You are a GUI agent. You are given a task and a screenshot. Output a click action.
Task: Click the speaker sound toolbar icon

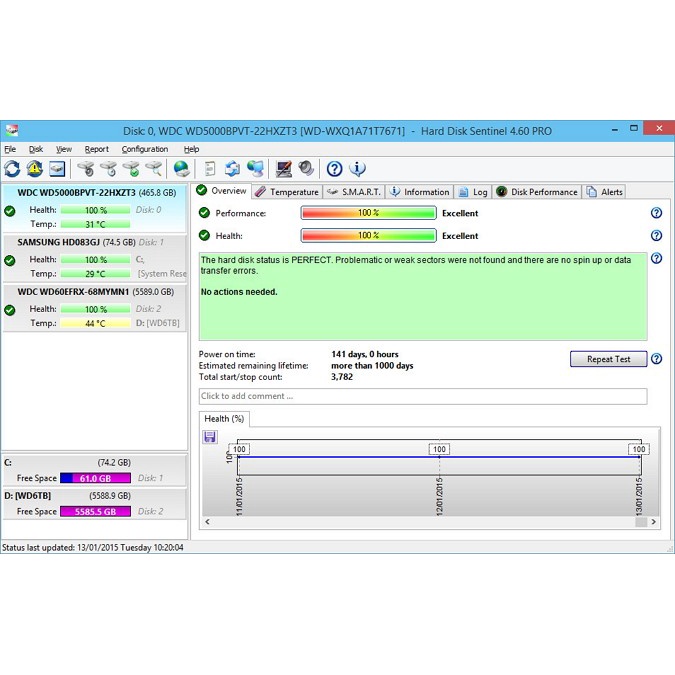(306, 169)
